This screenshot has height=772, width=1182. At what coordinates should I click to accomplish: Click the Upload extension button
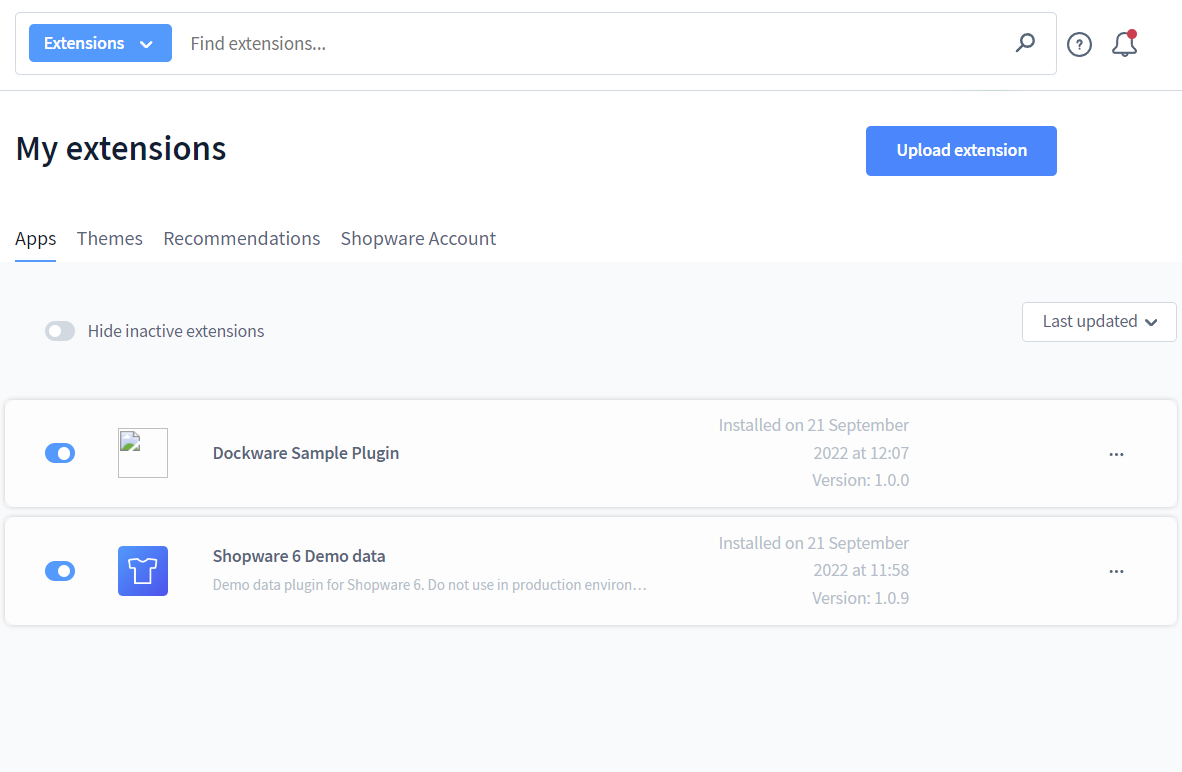pos(961,151)
